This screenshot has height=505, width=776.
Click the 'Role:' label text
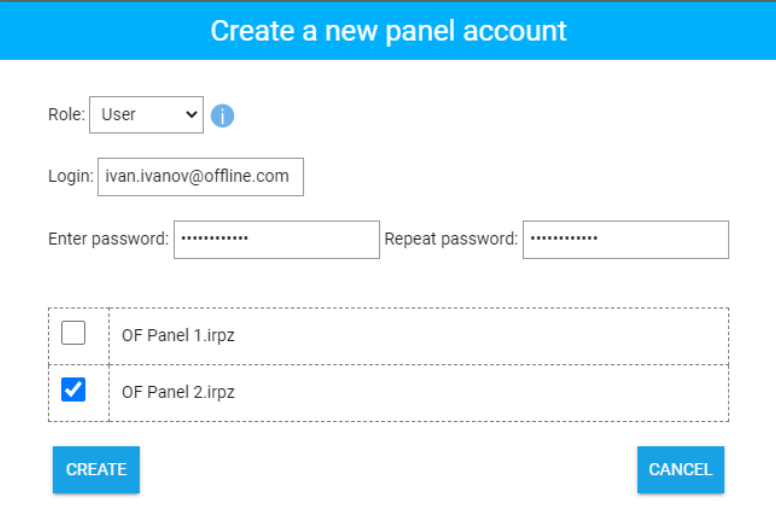pos(66,115)
